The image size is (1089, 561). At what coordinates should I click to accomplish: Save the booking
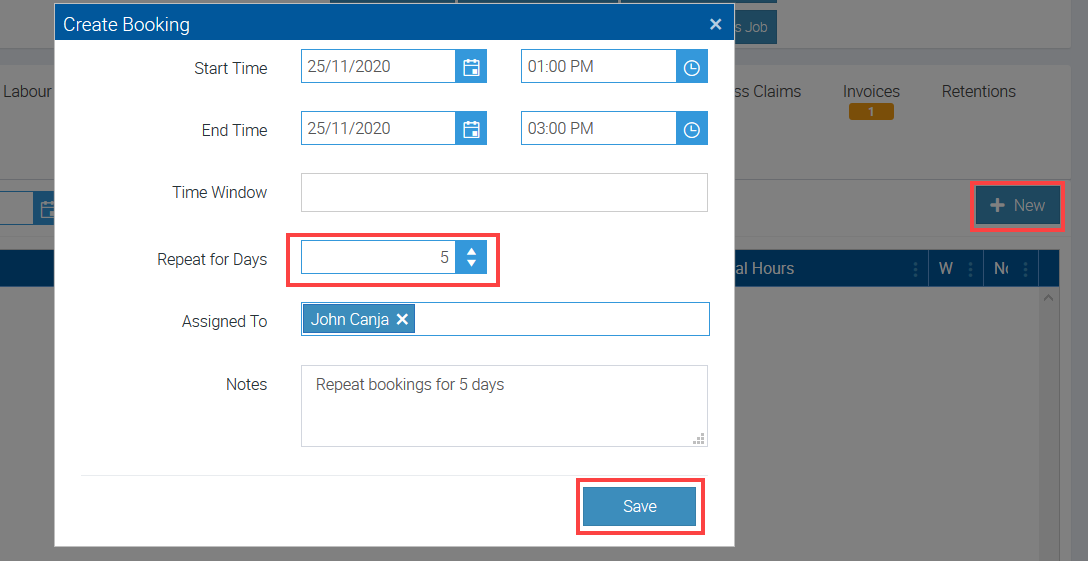(x=639, y=507)
